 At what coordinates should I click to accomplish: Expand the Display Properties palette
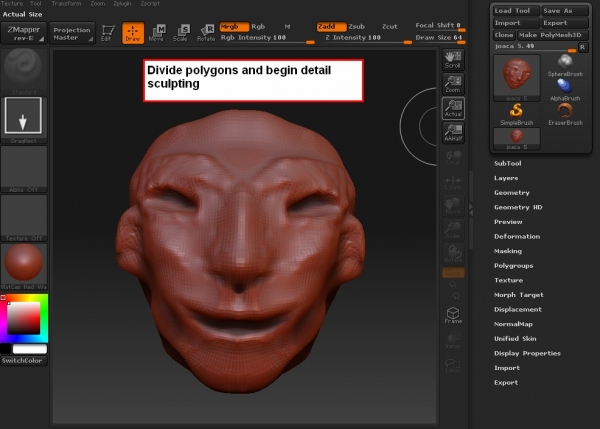(x=527, y=353)
